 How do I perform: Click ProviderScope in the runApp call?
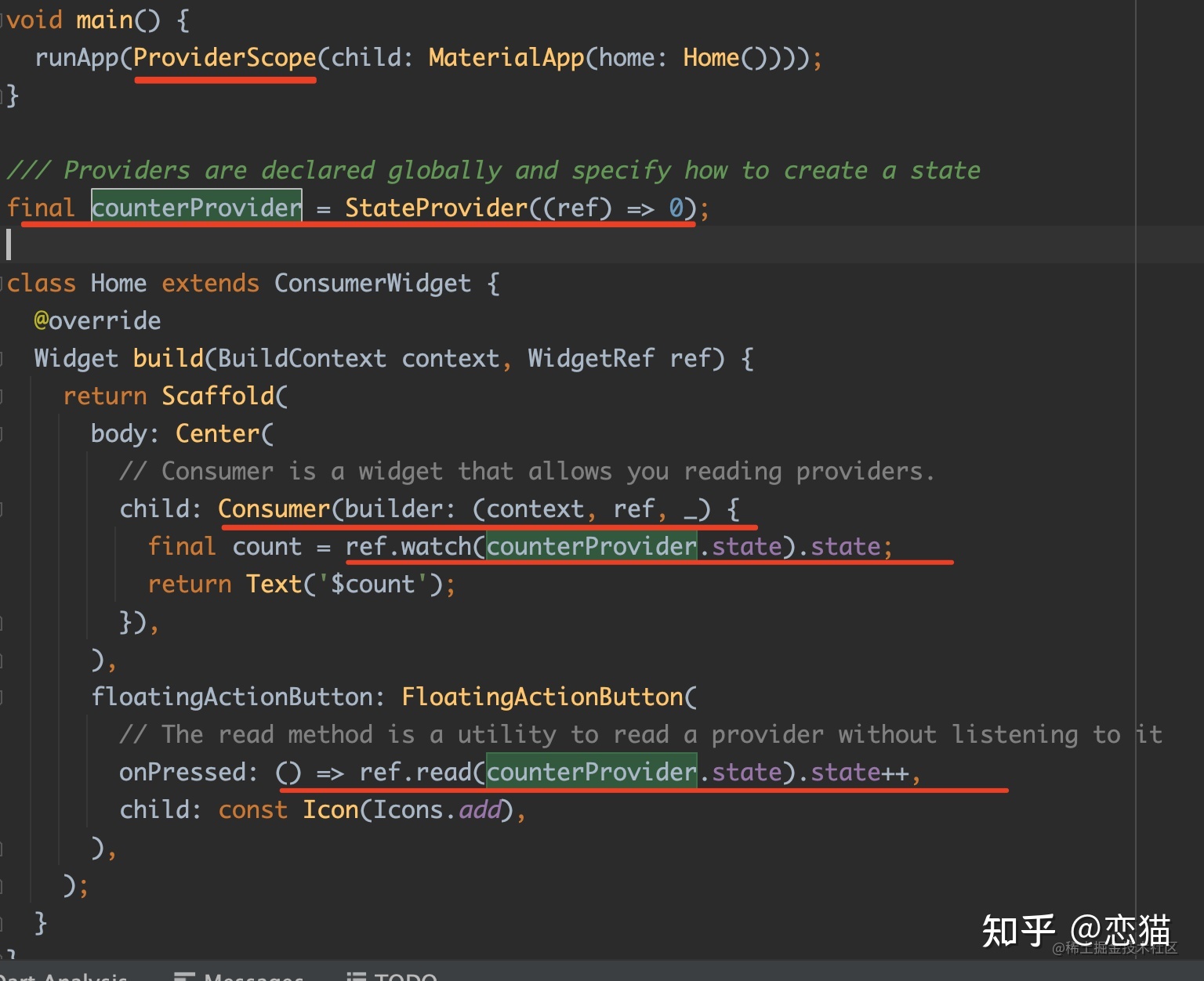(x=224, y=58)
